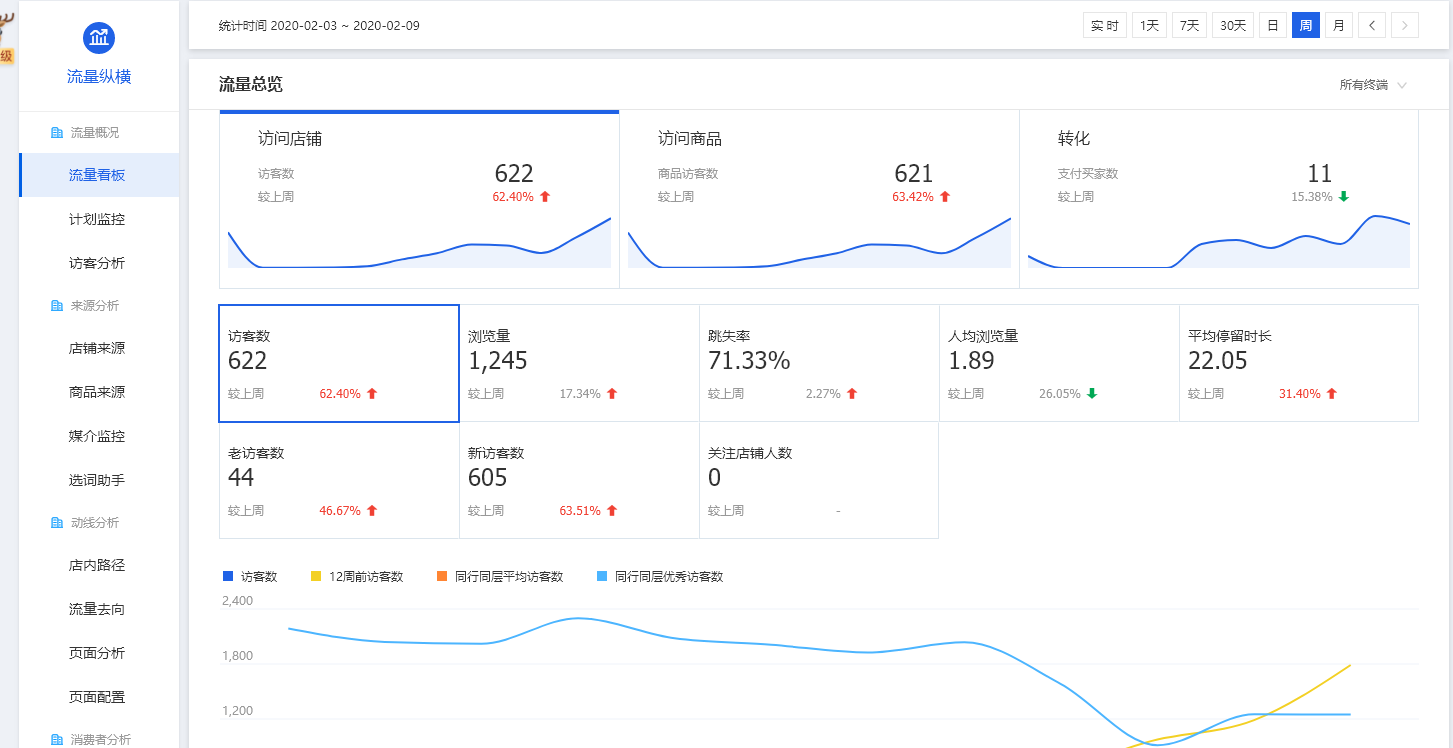Open the 所有终端 dropdown
This screenshot has height=748, width=1453.
[x=1373, y=85]
